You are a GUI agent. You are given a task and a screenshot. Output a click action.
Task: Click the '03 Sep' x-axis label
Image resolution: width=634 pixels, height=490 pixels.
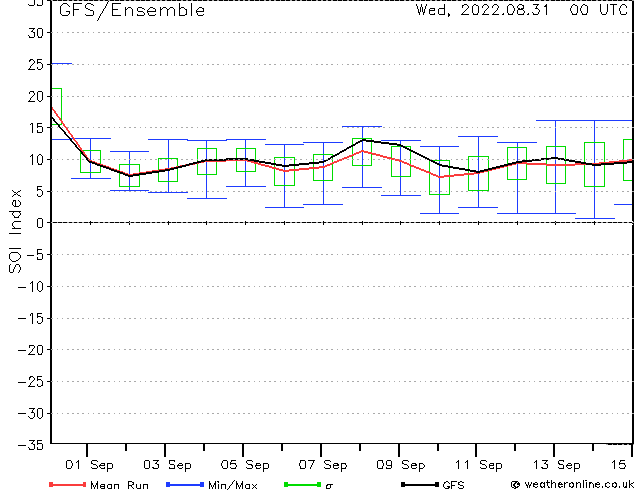(167, 465)
